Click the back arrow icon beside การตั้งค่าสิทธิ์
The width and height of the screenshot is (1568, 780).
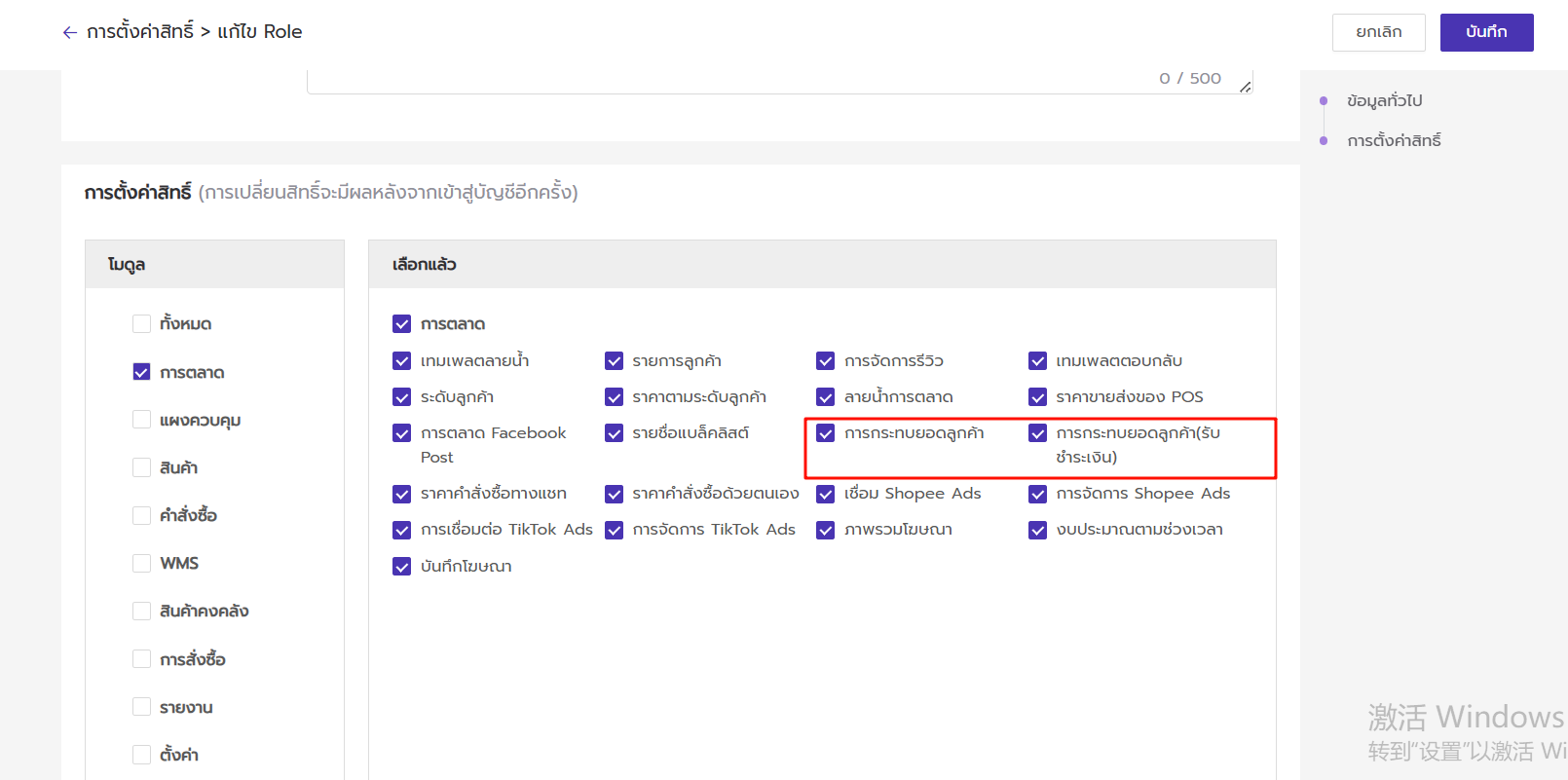[x=69, y=32]
